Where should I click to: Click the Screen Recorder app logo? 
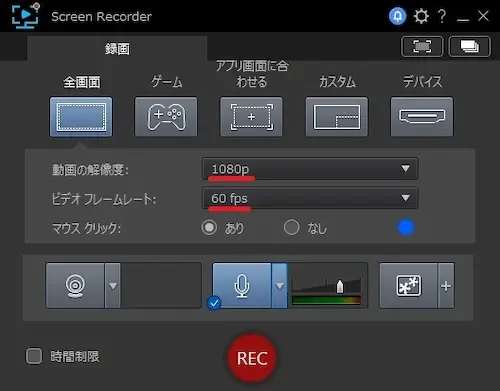click(x=25, y=16)
